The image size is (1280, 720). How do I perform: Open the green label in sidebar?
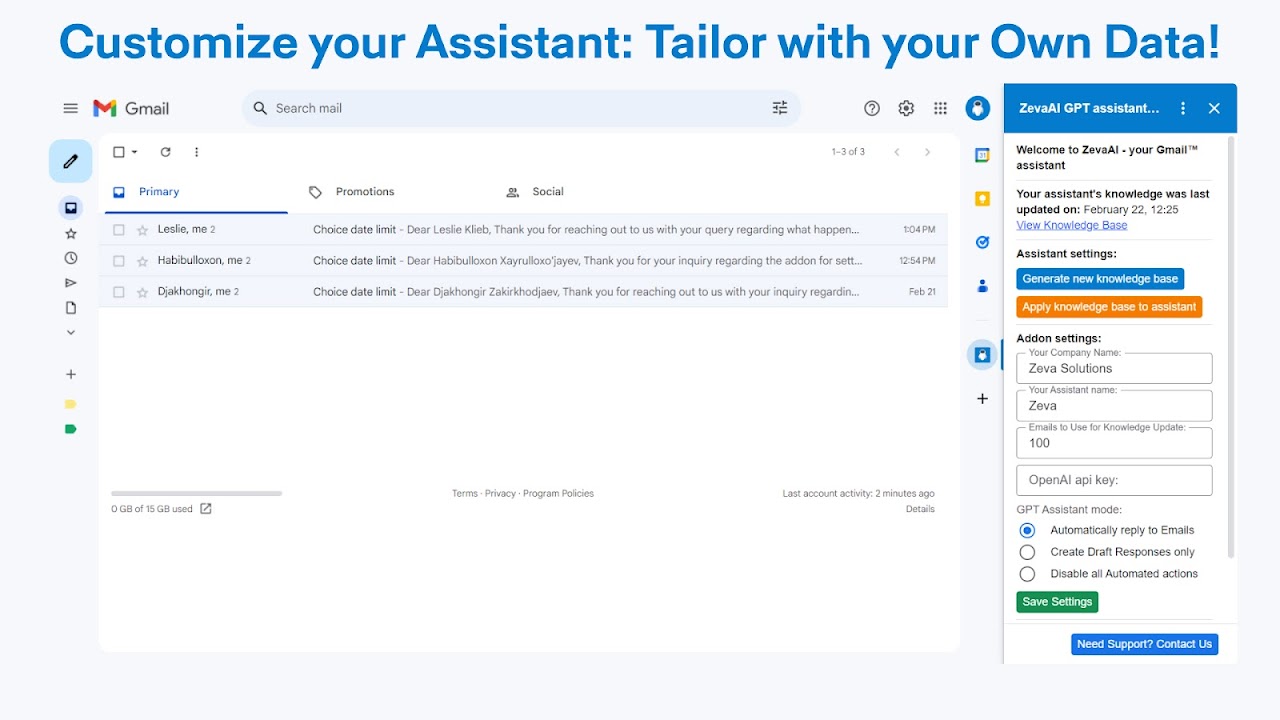pos(70,429)
